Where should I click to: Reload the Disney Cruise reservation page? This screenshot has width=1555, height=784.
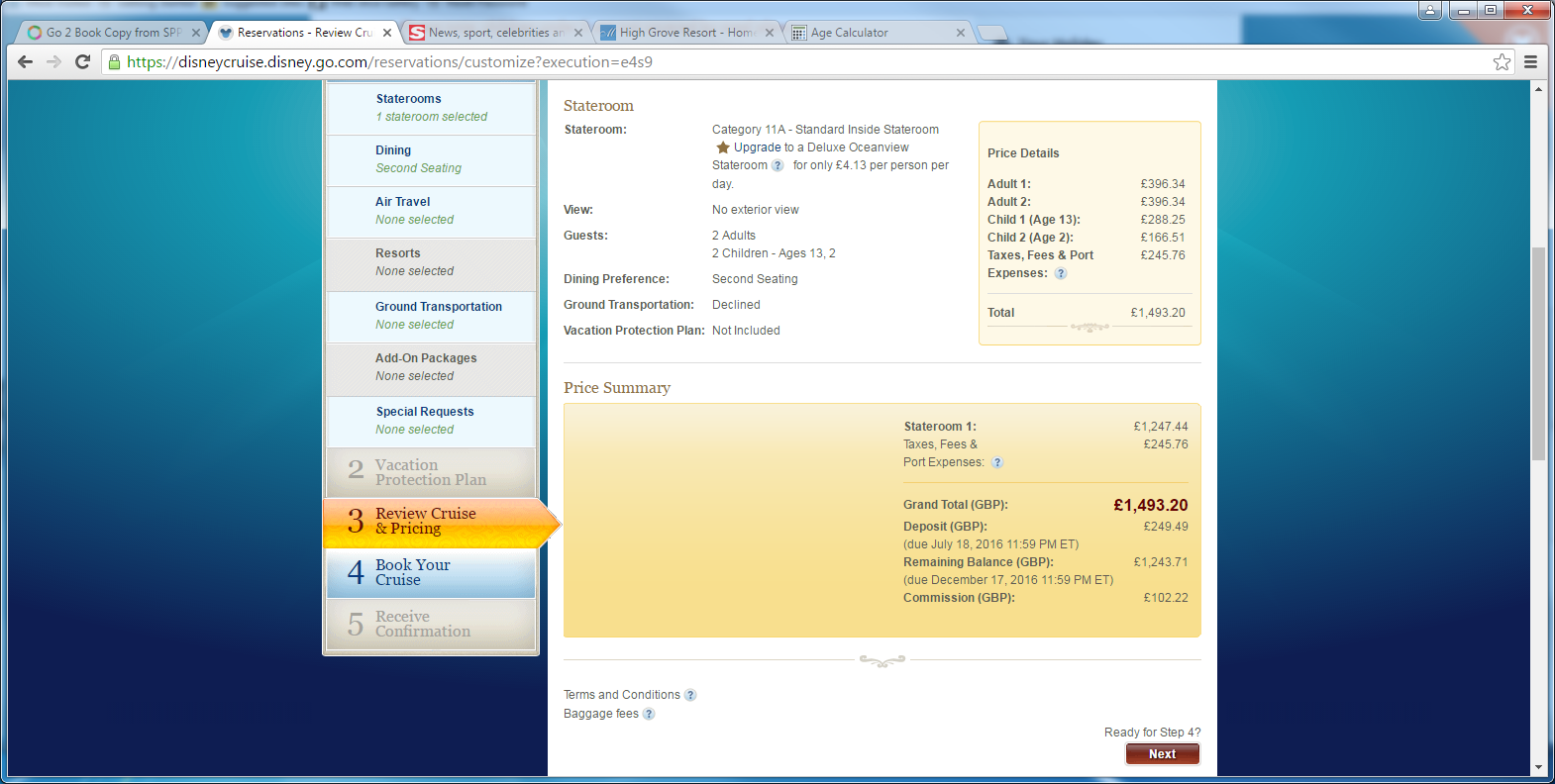(x=83, y=61)
